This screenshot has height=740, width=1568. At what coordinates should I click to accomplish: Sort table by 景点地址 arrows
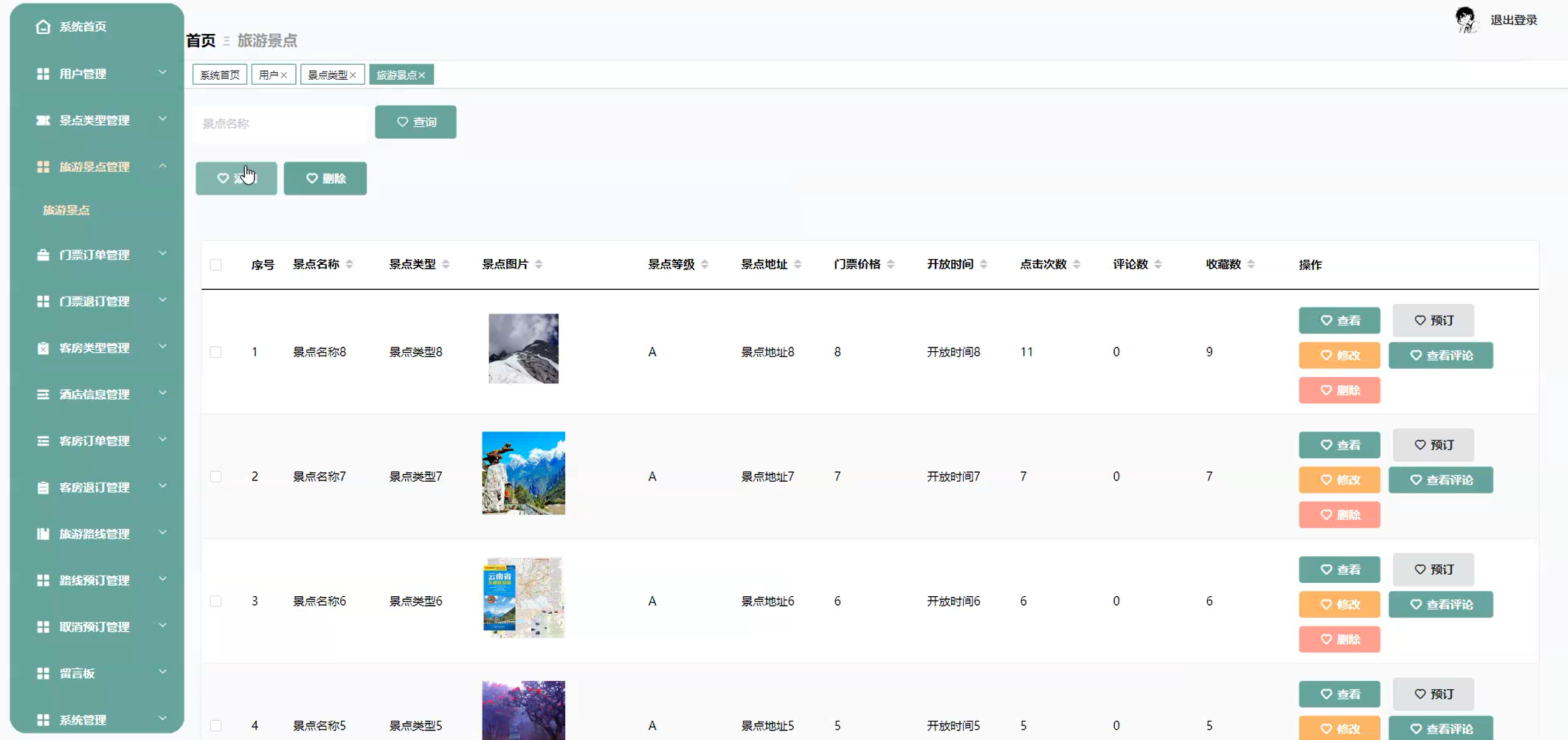[x=798, y=264]
